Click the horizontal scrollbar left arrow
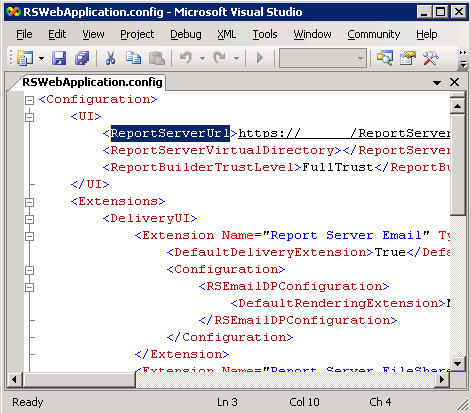Image resolution: width=471 pixels, height=413 pixels. tap(14, 379)
